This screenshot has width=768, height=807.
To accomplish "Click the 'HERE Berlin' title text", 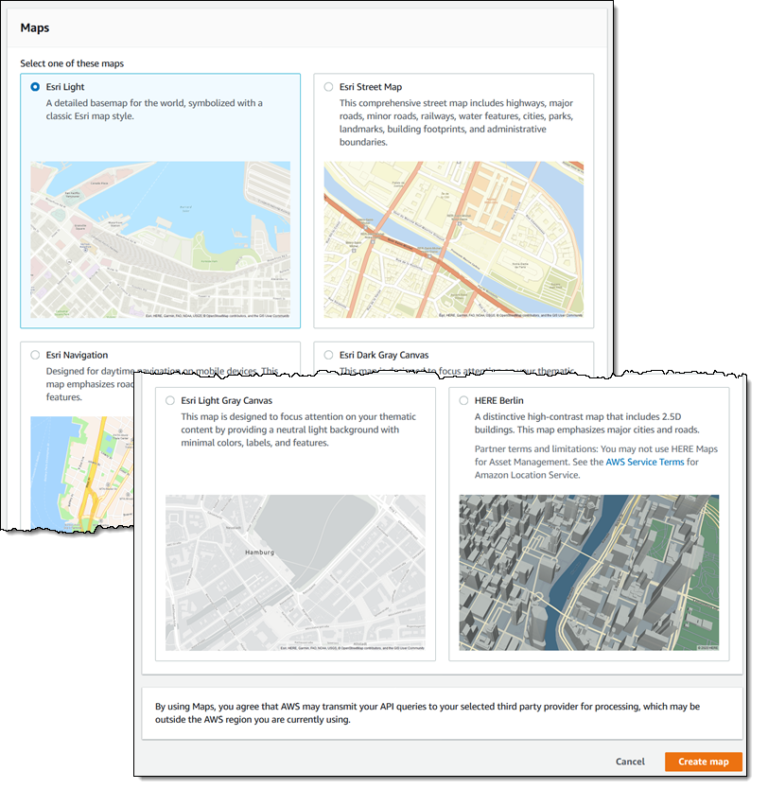I will coord(499,400).
